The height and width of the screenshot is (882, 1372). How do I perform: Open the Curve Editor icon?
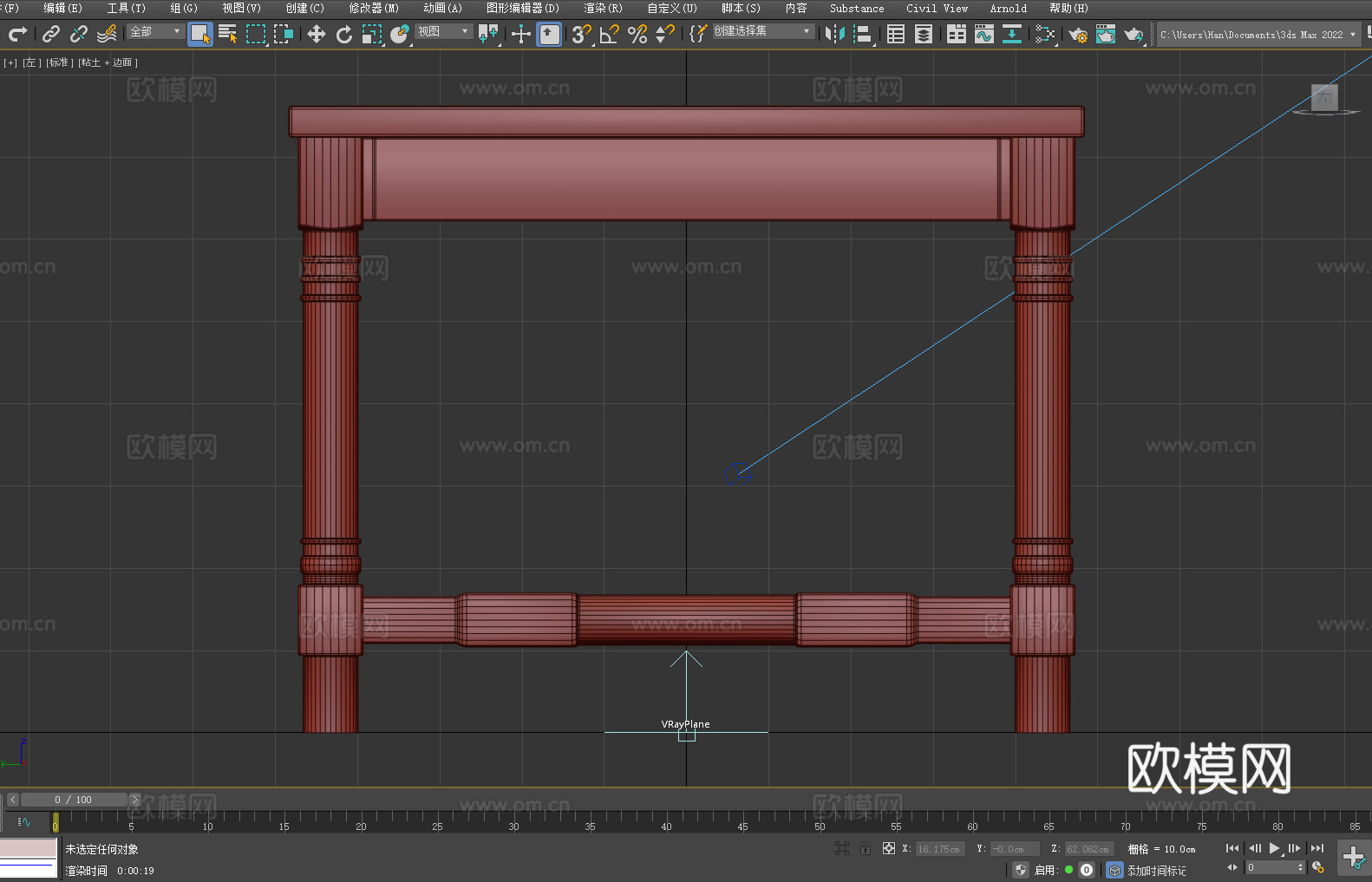(x=984, y=34)
